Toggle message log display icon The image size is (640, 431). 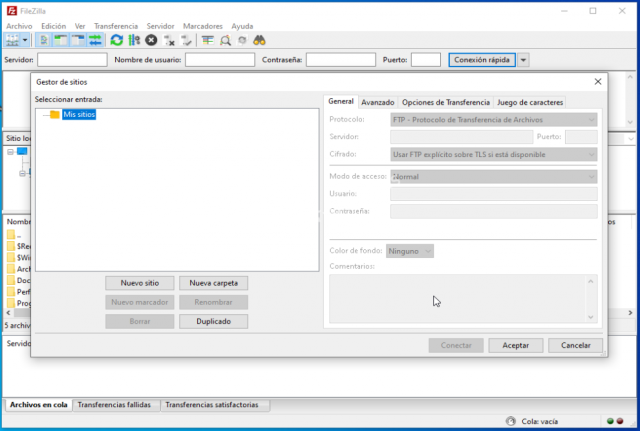[43, 40]
